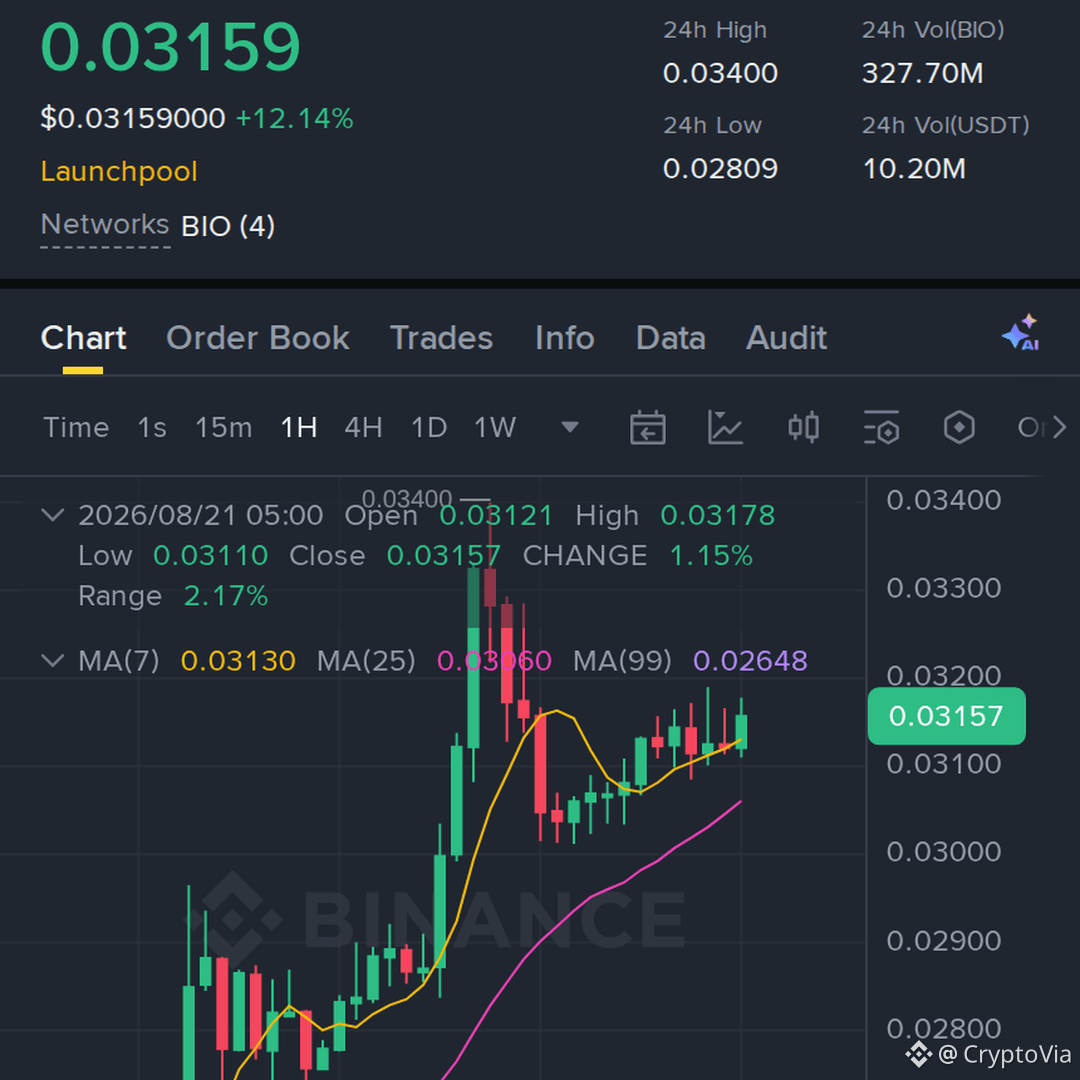1080x1080 pixels.
Task: Click the Launchpool tag link
Action: click(119, 172)
